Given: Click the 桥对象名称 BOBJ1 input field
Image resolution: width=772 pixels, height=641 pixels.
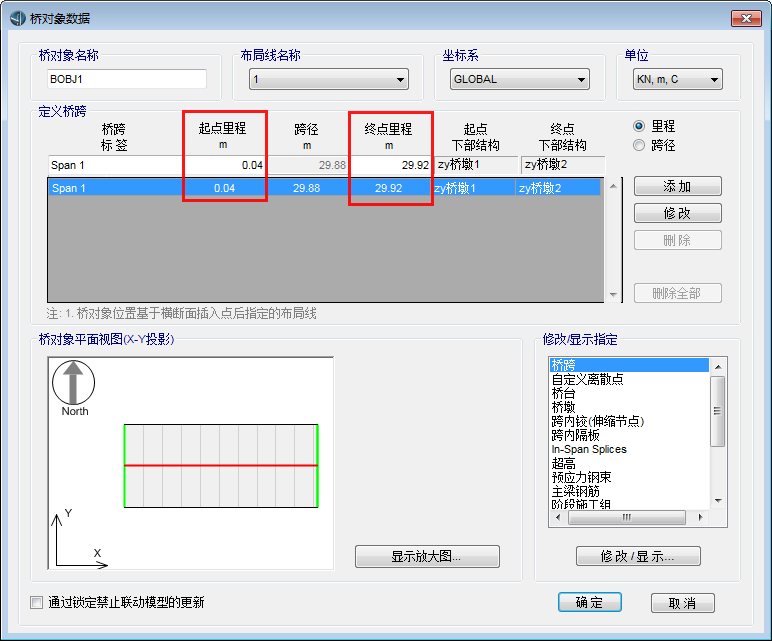Looking at the screenshot, I should [x=126, y=79].
